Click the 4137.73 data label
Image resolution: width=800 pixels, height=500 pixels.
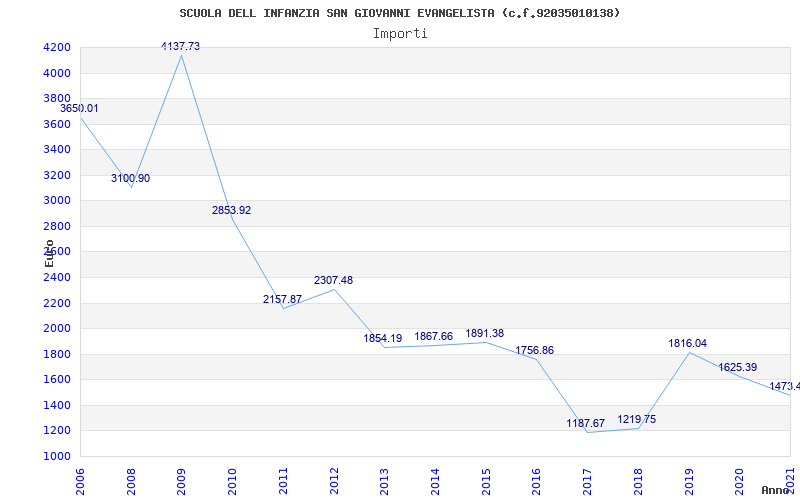pos(181,46)
